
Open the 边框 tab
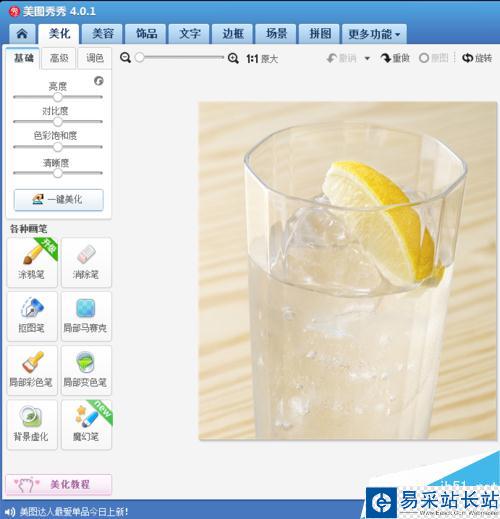[x=233, y=34]
